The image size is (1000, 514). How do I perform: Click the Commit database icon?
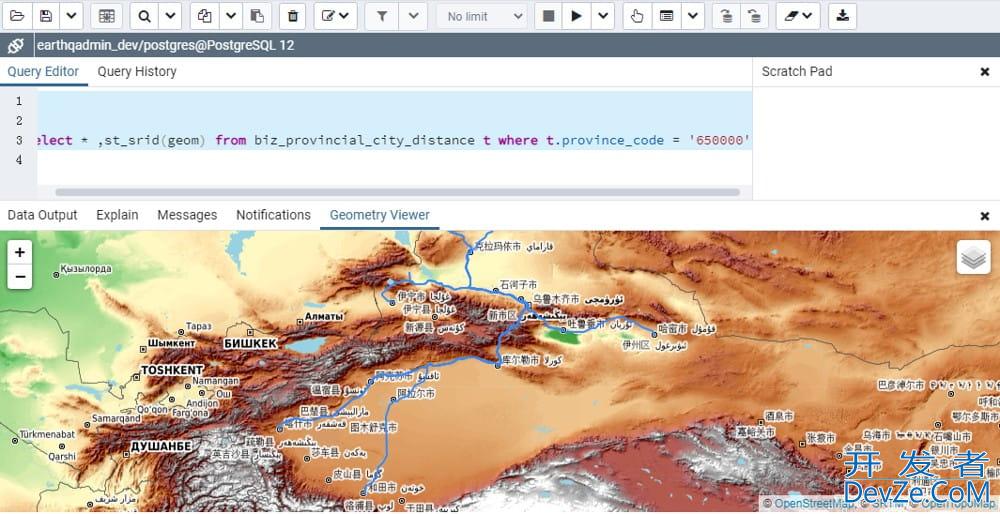coord(725,16)
